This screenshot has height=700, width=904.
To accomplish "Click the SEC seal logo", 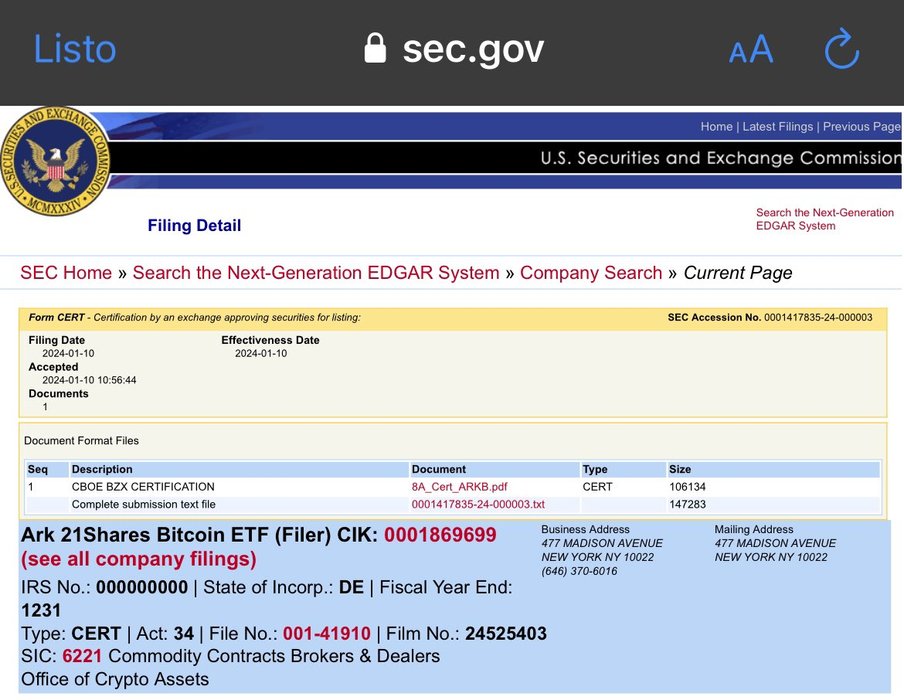I will [56, 160].
